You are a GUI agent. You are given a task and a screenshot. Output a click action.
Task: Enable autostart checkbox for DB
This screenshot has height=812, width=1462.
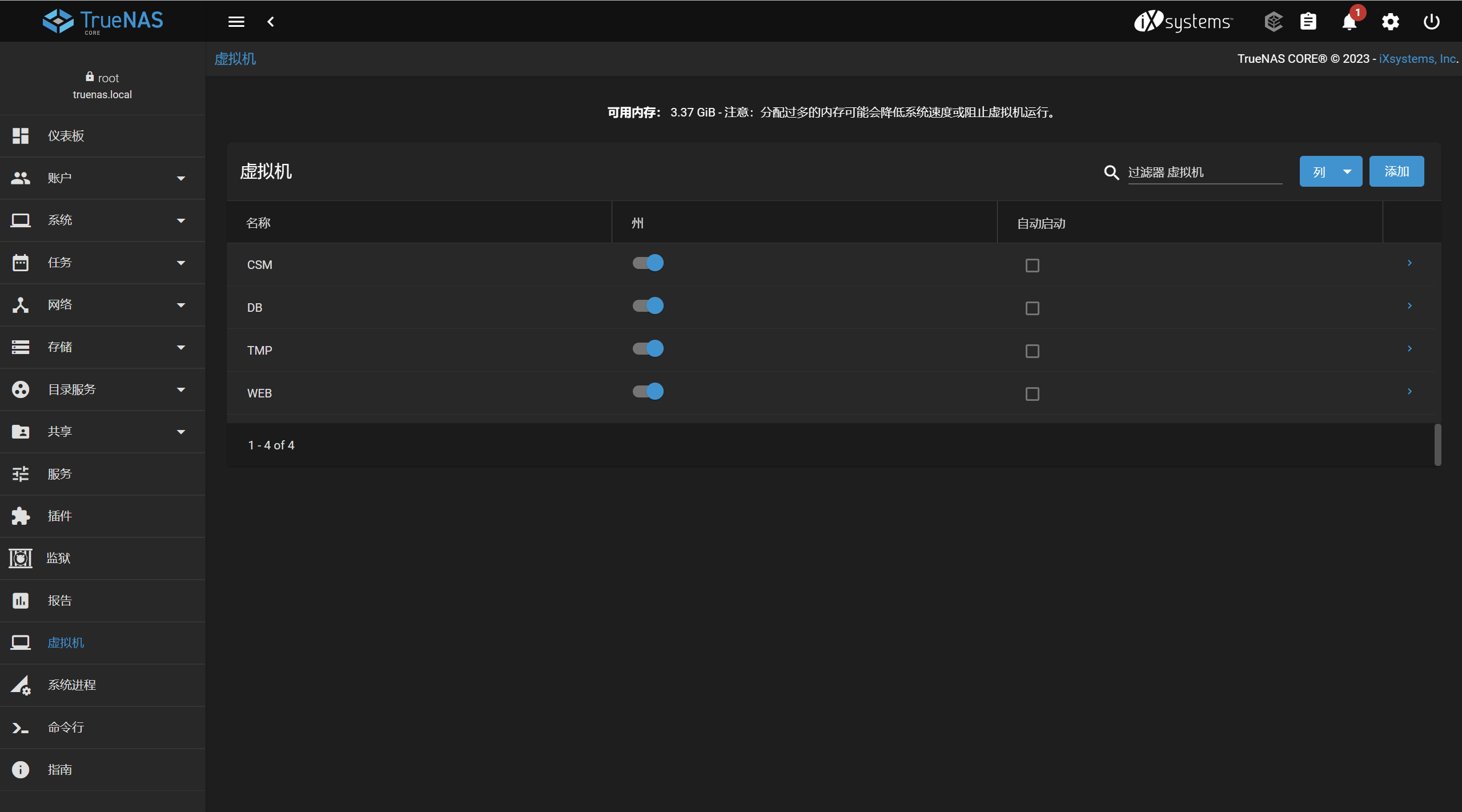tap(1032, 308)
